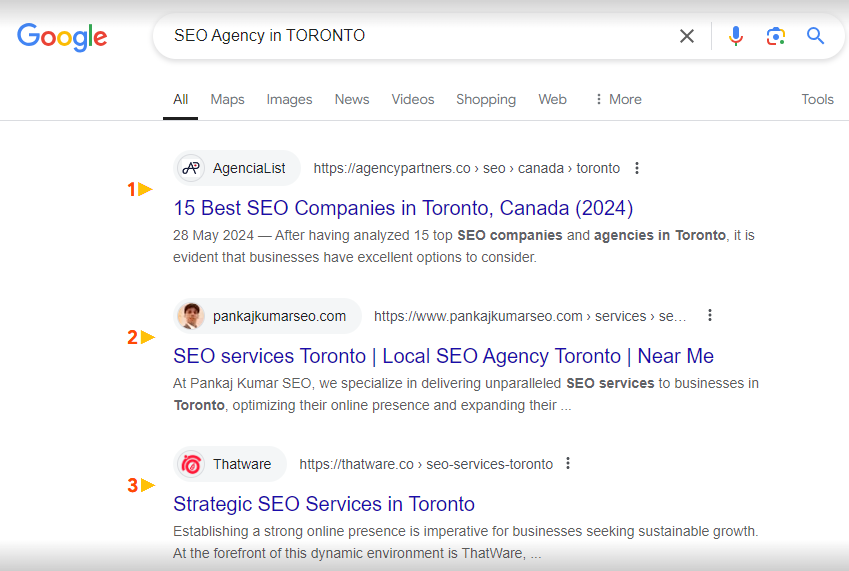Click the AgenciaList site favicon

pyautogui.click(x=191, y=168)
